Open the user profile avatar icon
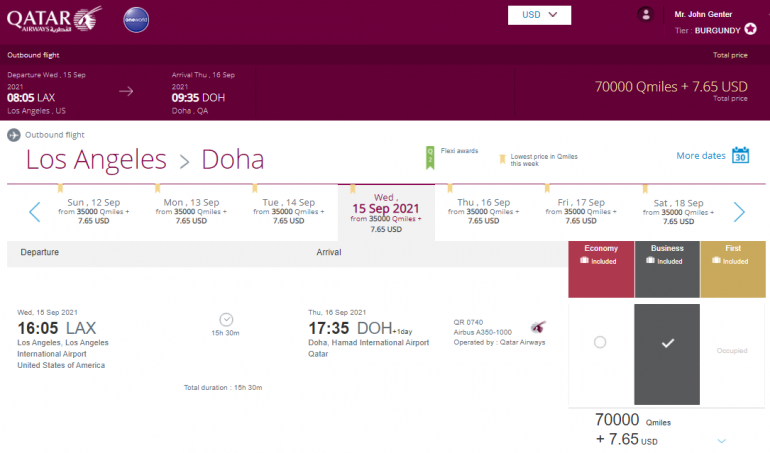The width and height of the screenshot is (770, 453). pyautogui.click(x=646, y=14)
